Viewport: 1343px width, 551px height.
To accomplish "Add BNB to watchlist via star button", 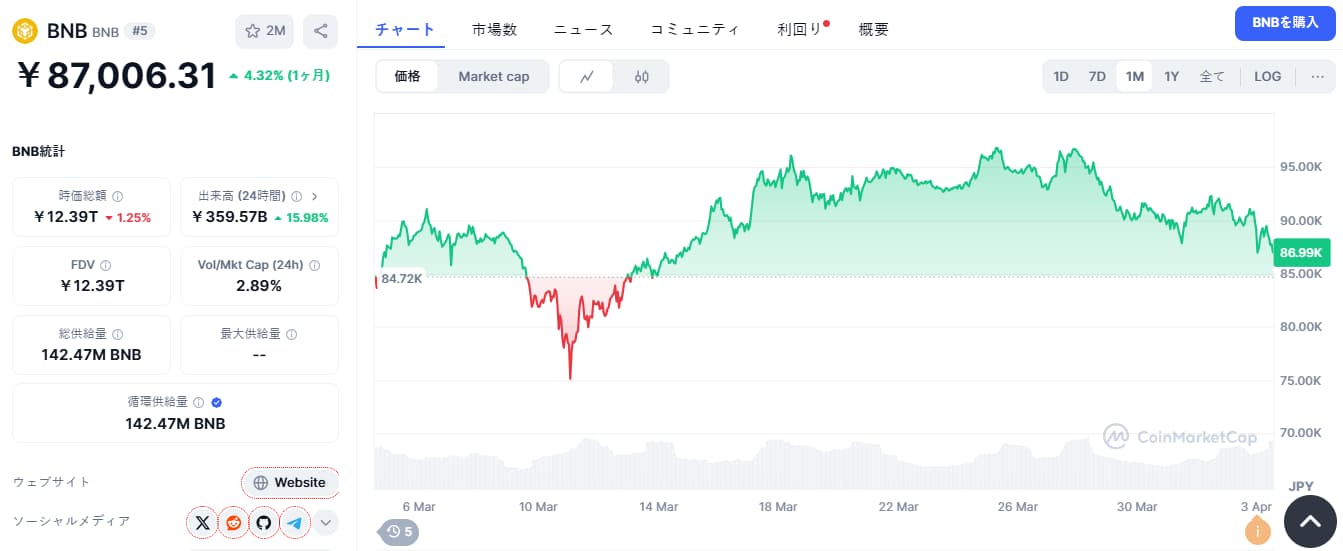I will coord(265,31).
